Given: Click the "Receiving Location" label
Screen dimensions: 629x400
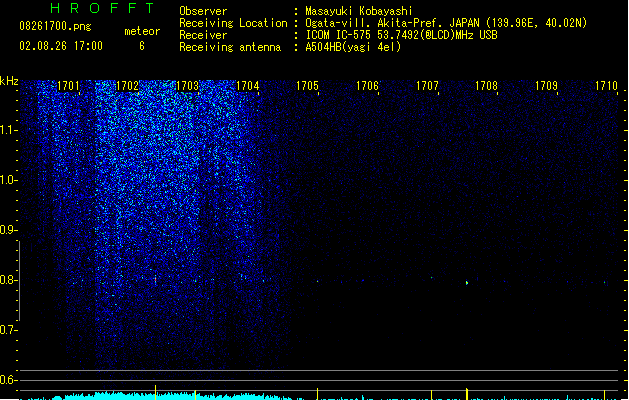Looking at the screenshot, I should (233, 23).
